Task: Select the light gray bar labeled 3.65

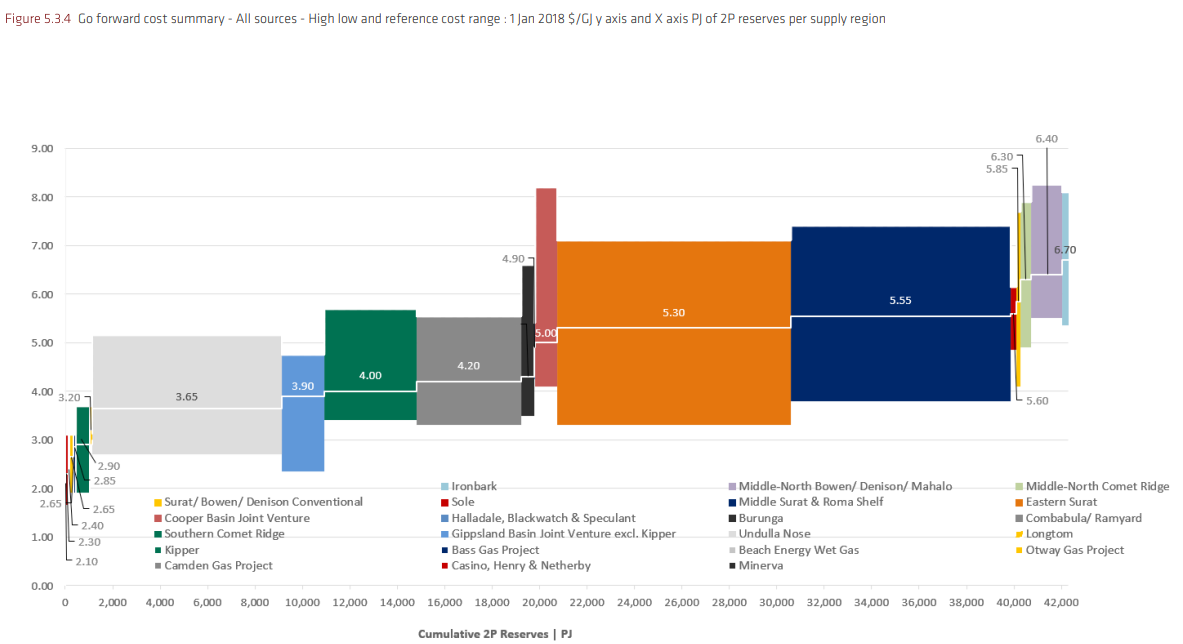Action: tap(186, 430)
